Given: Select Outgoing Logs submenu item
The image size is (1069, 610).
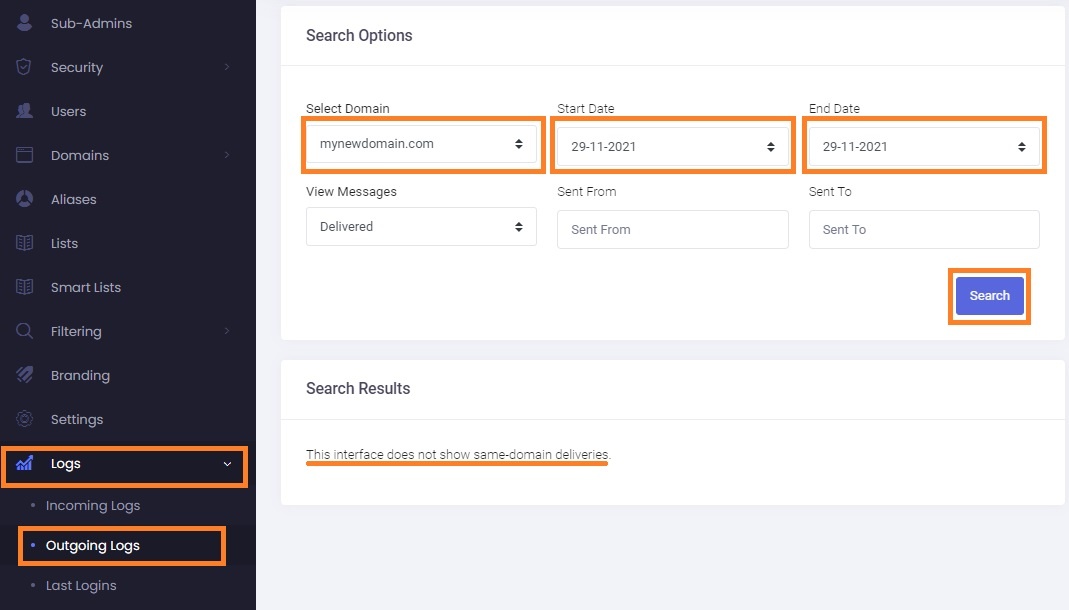Looking at the screenshot, I should tap(93, 545).
